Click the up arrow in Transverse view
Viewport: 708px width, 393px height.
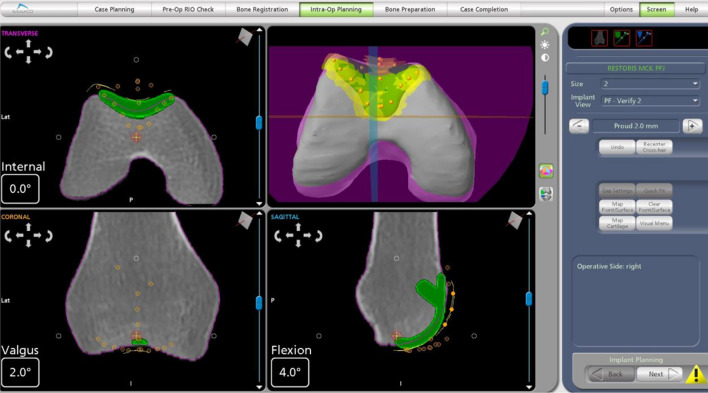[28, 43]
